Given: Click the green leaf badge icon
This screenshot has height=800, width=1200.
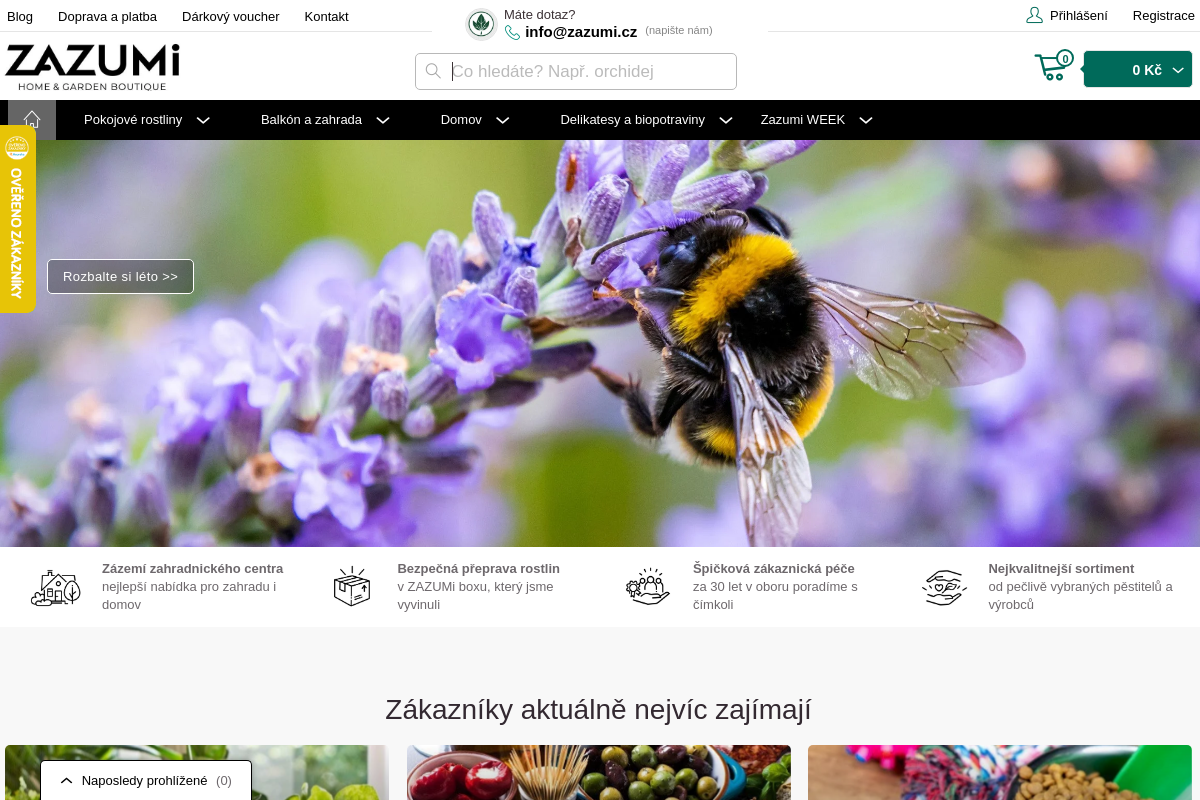Looking at the screenshot, I should (x=481, y=24).
